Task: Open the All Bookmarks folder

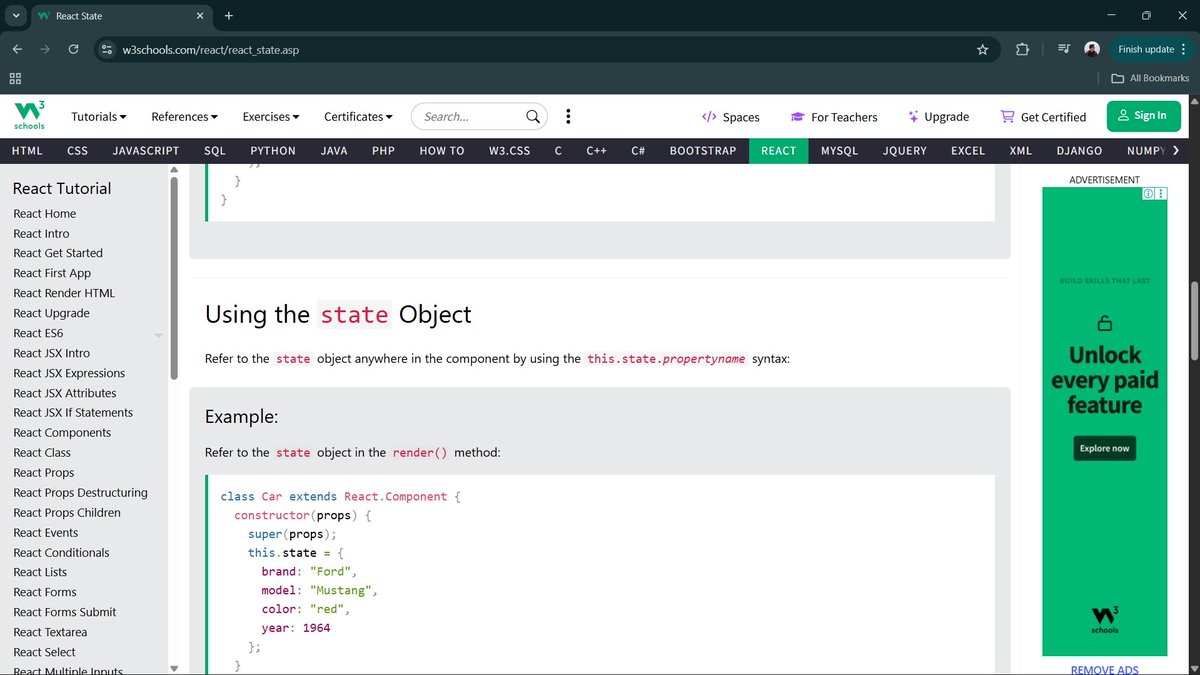Action: pyautogui.click(x=1150, y=78)
